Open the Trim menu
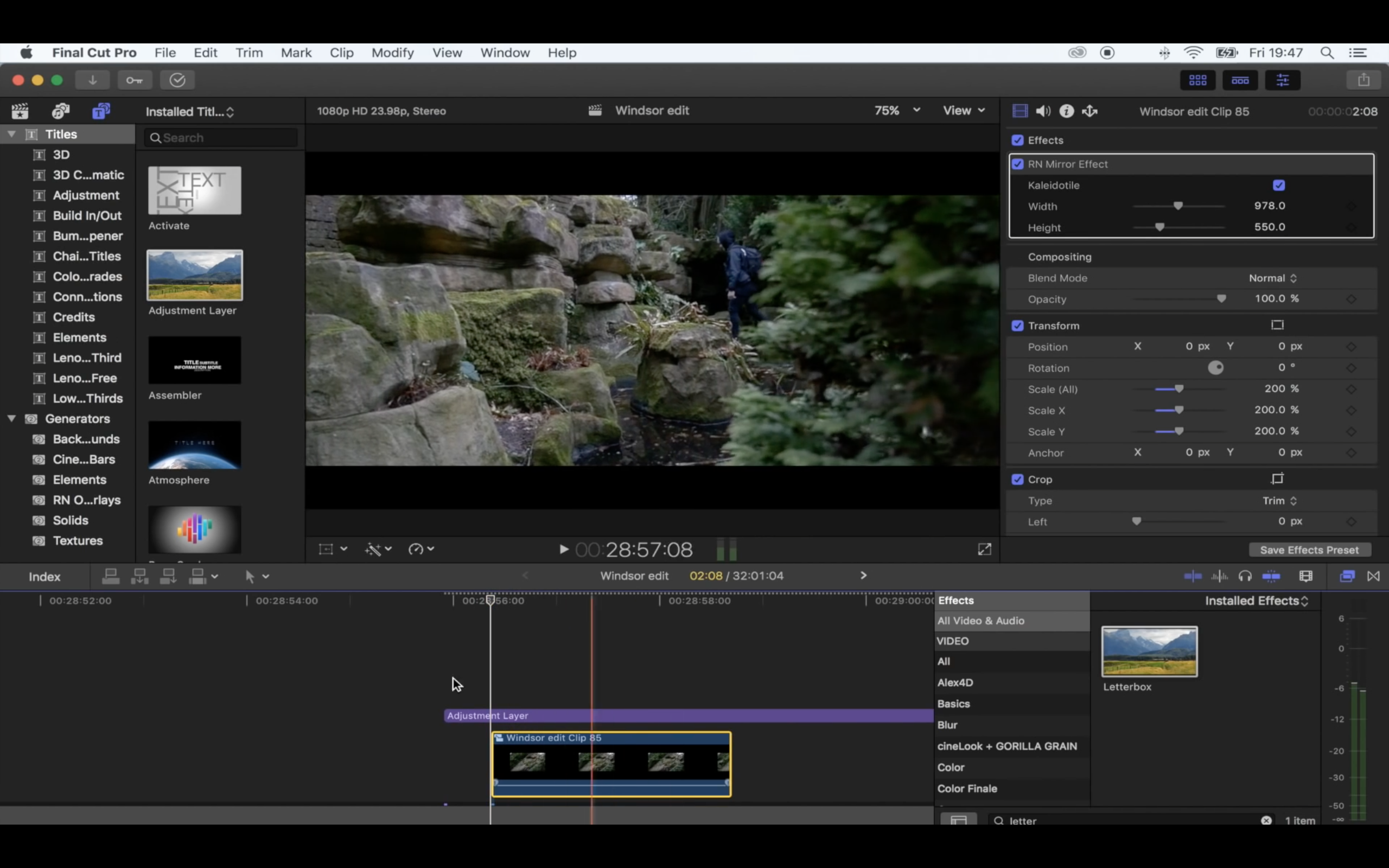The width and height of the screenshot is (1389, 868). click(x=249, y=53)
